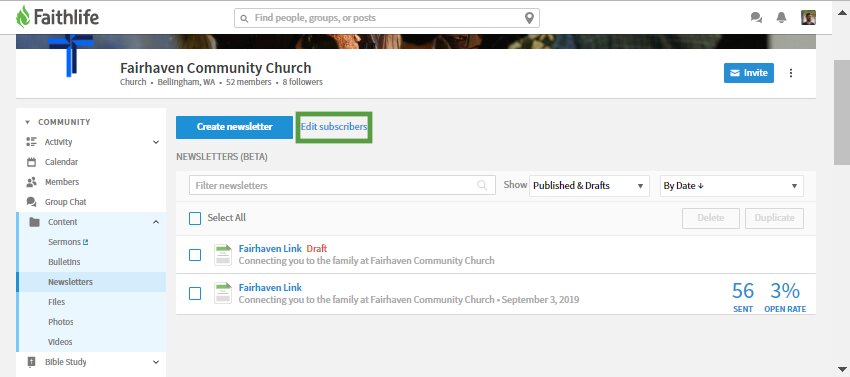This screenshot has height=377, width=850.
Task: Open the notifications bell icon
Action: point(781,18)
